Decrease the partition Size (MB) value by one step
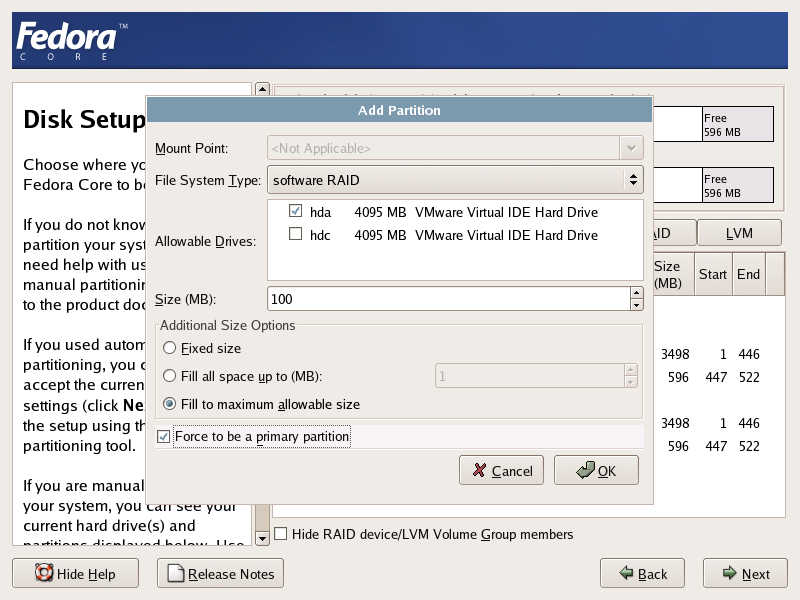Screen dimensions: 800x600 [x=636, y=305]
